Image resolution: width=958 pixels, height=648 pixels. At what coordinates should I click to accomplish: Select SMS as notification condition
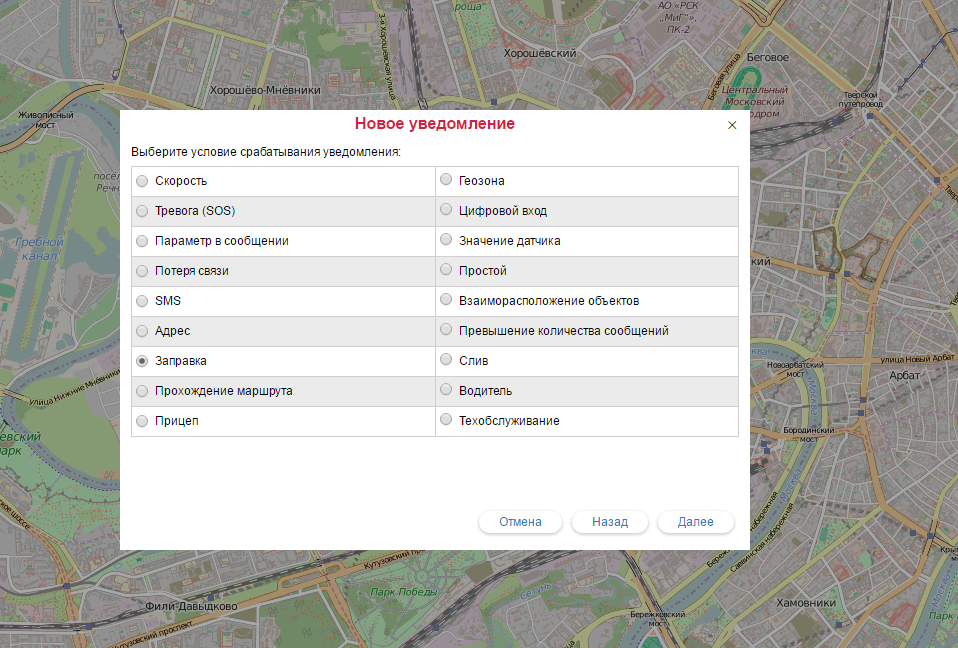coord(141,301)
